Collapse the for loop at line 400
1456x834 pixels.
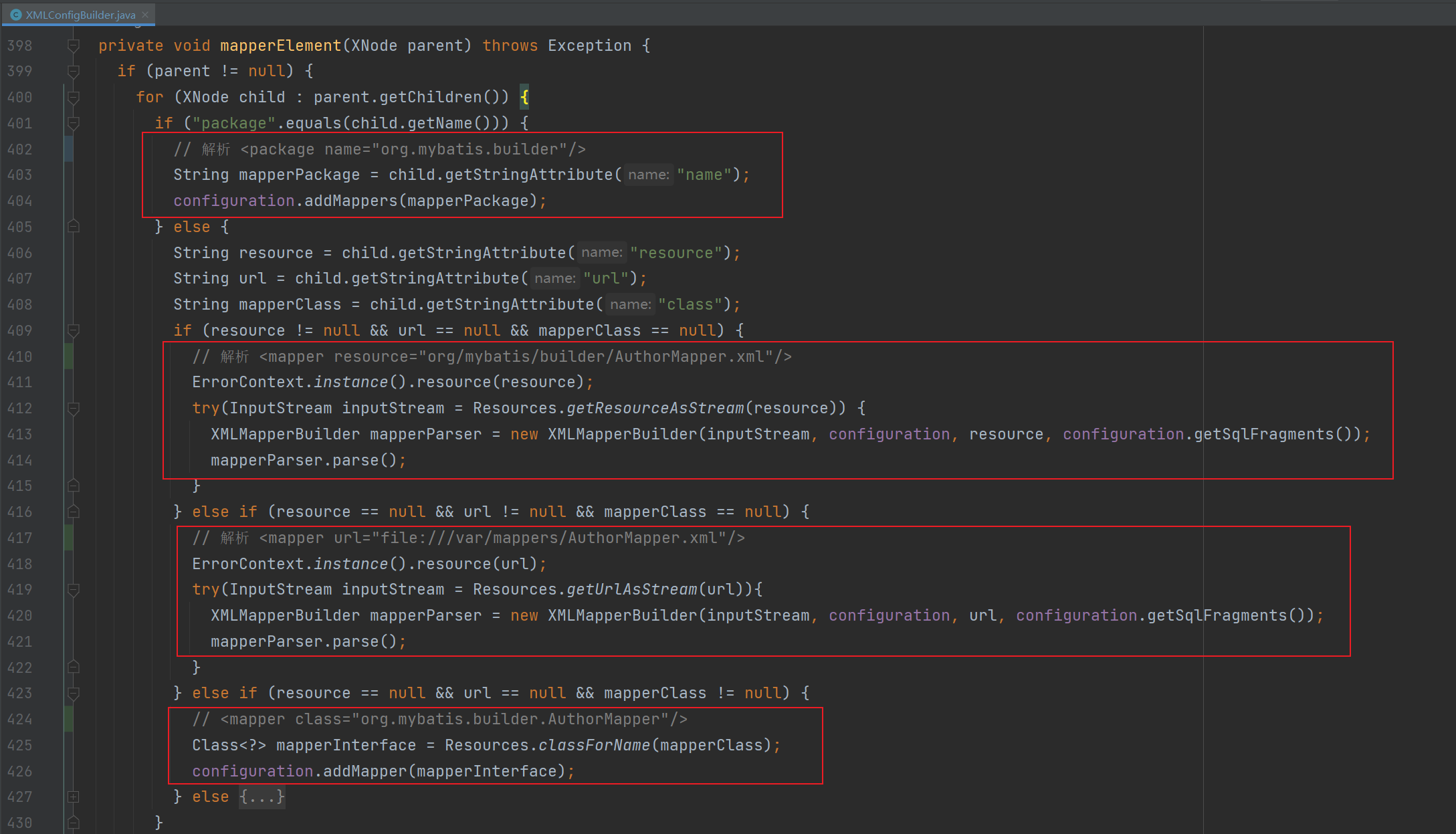pyautogui.click(x=74, y=97)
